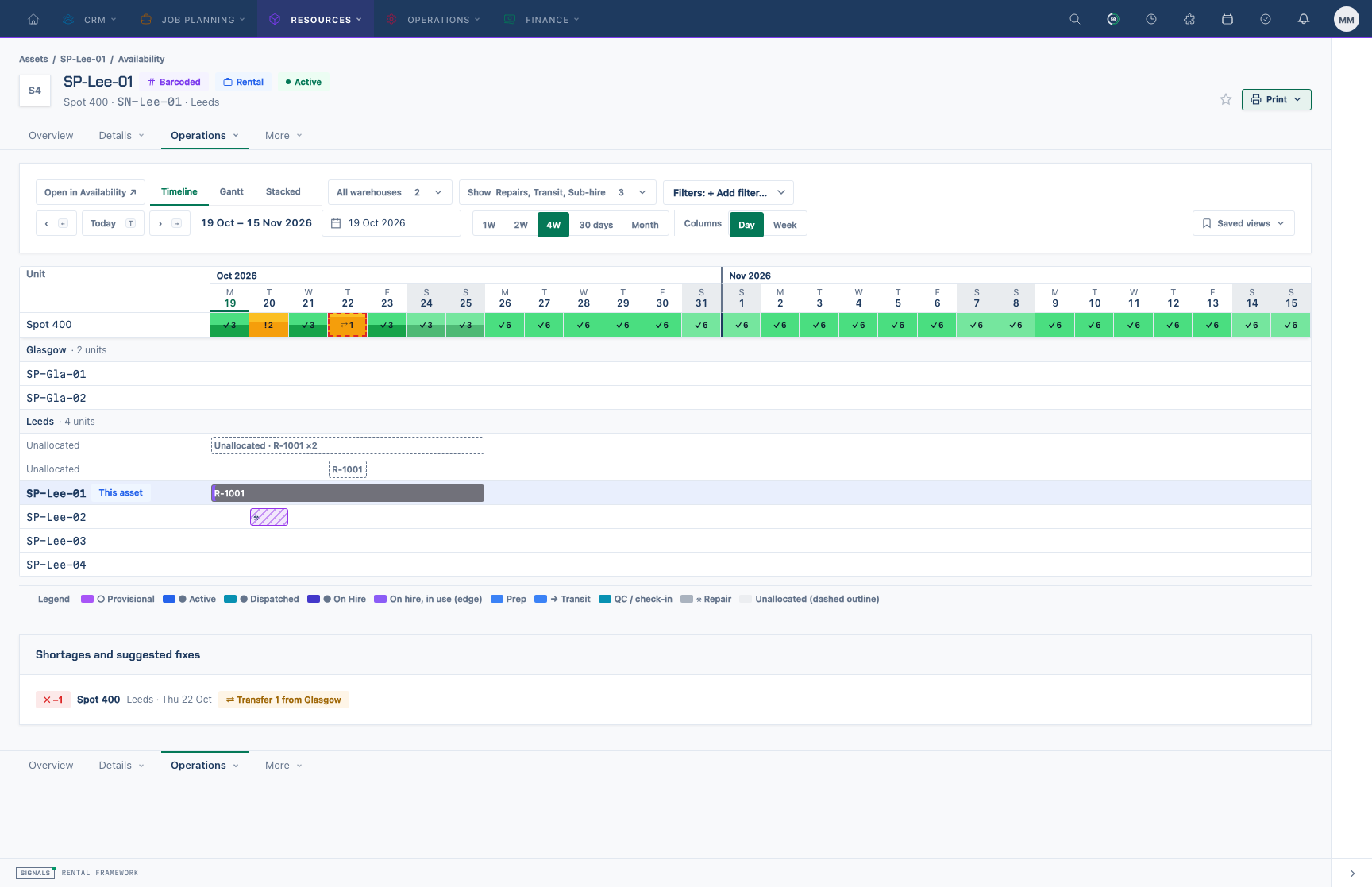Switch to the Gantt view tab
Viewport: 1372px width, 887px height.
coord(232,191)
